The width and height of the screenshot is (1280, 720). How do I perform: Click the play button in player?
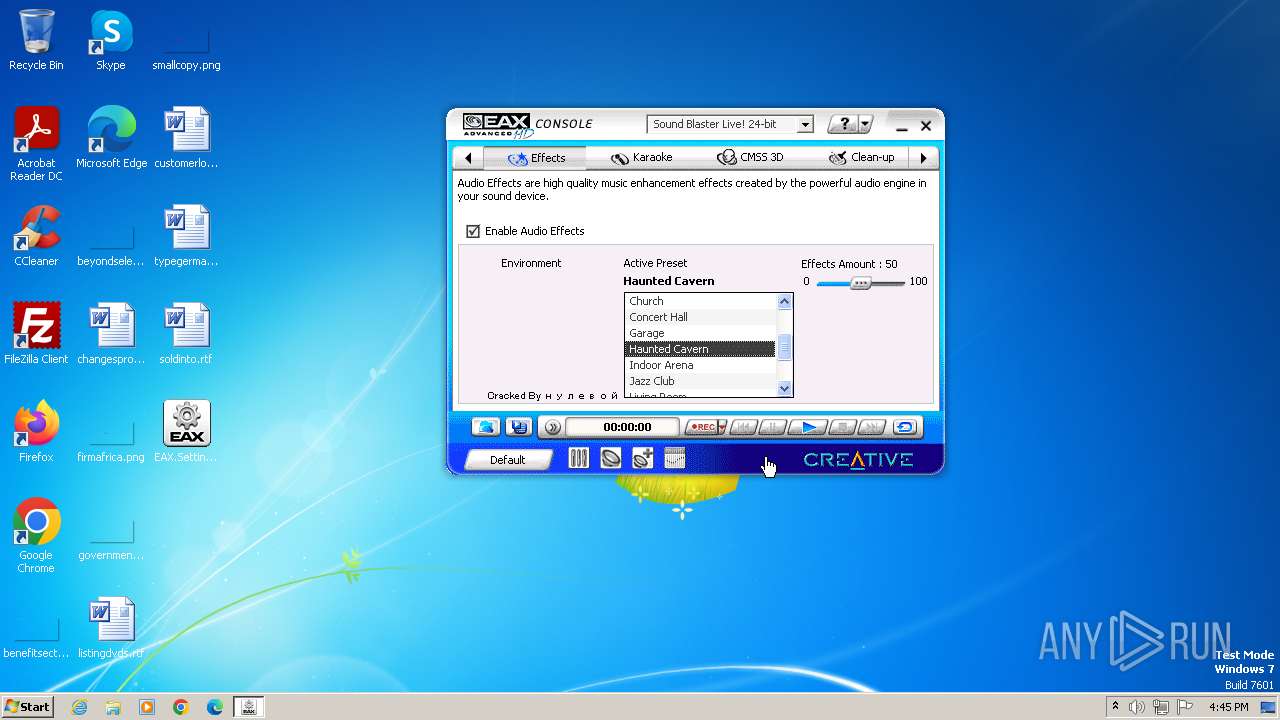pyautogui.click(x=808, y=427)
